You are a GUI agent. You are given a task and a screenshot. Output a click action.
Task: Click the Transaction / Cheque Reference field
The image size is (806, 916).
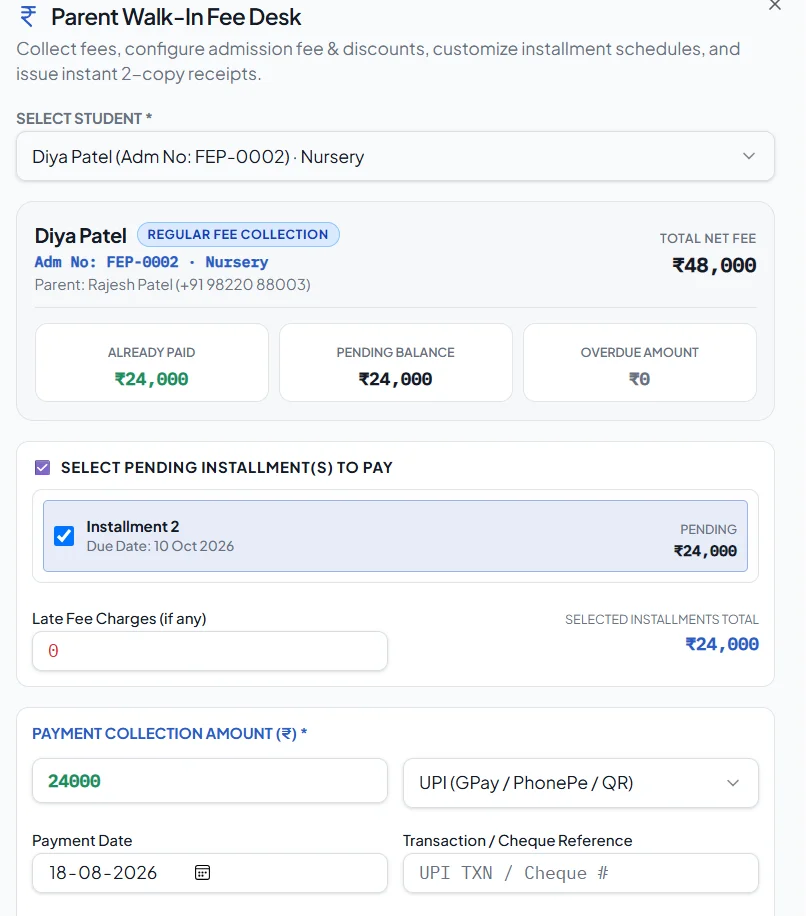(x=581, y=873)
